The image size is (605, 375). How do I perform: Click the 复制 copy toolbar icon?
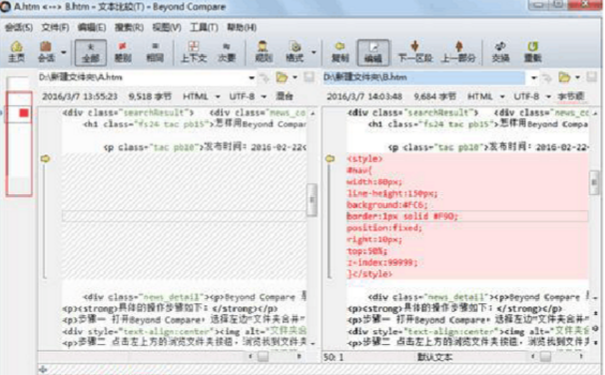[x=340, y=52]
